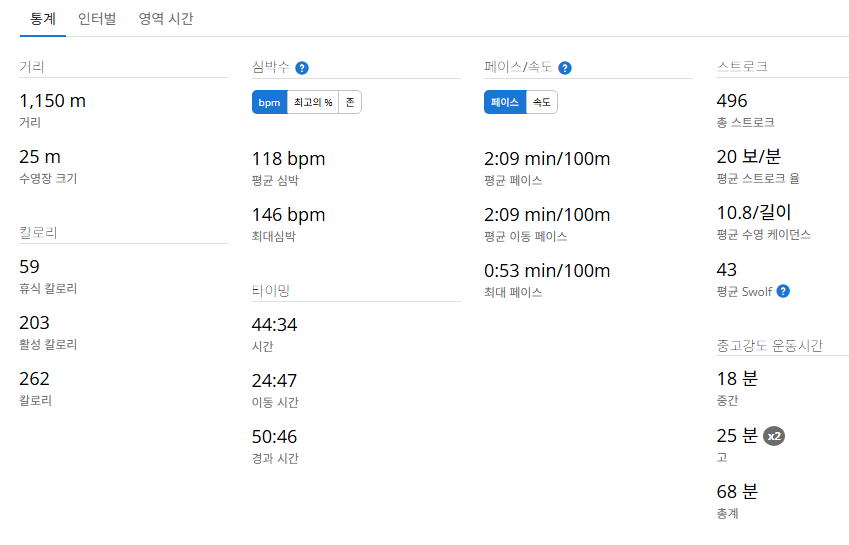Click the 칼로리 section heading
The height and width of the screenshot is (545, 849).
click(x=38, y=233)
